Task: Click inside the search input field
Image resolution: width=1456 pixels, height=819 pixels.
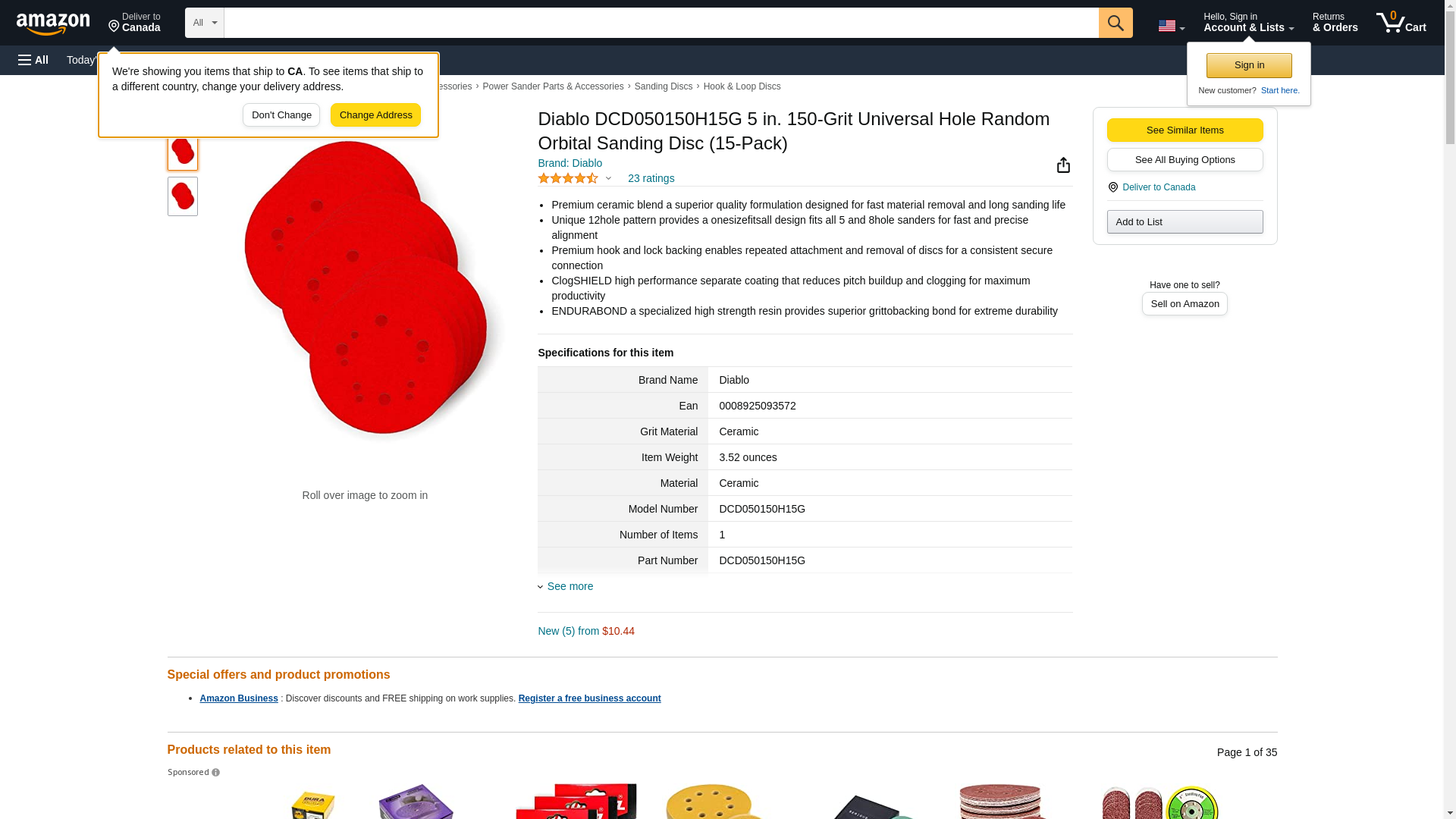Action: (661, 23)
